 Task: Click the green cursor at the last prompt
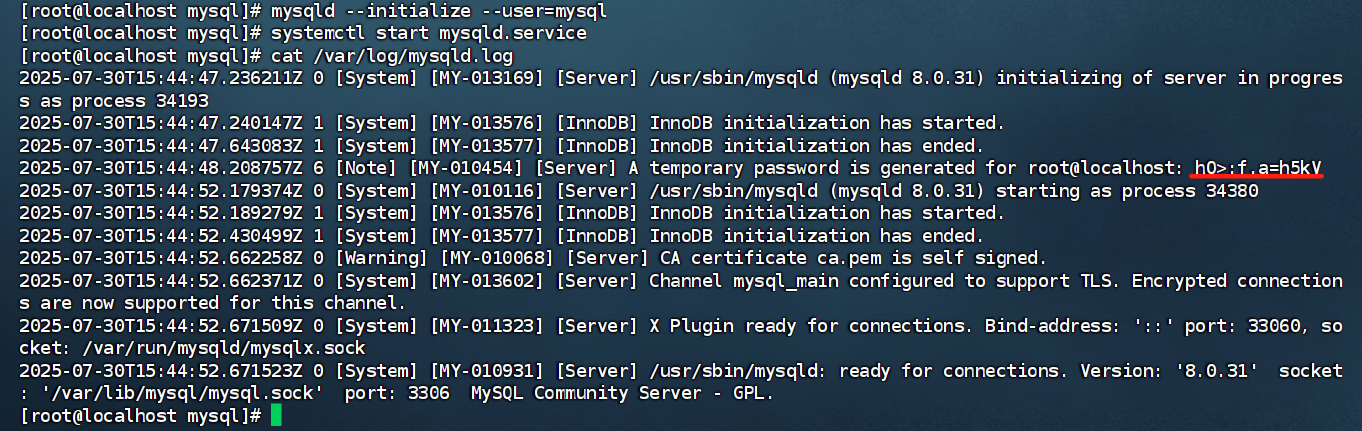[x=276, y=415]
